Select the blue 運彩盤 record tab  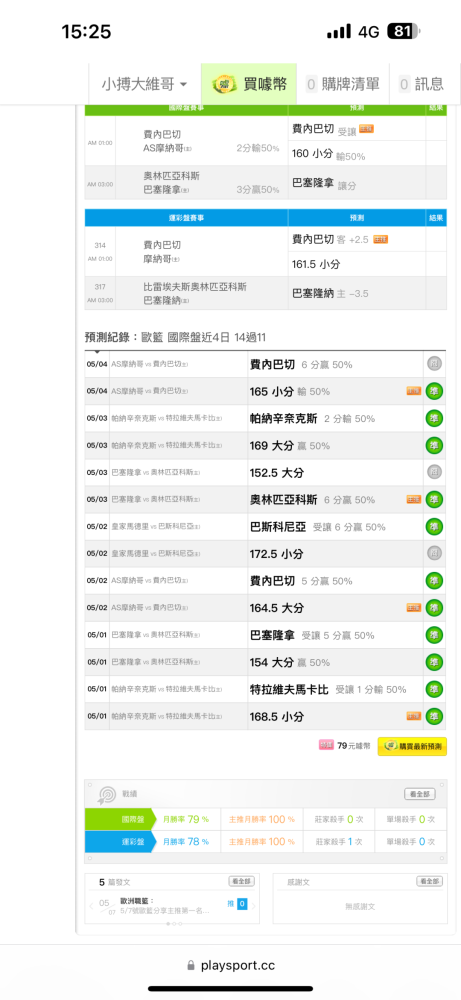pos(120,842)
